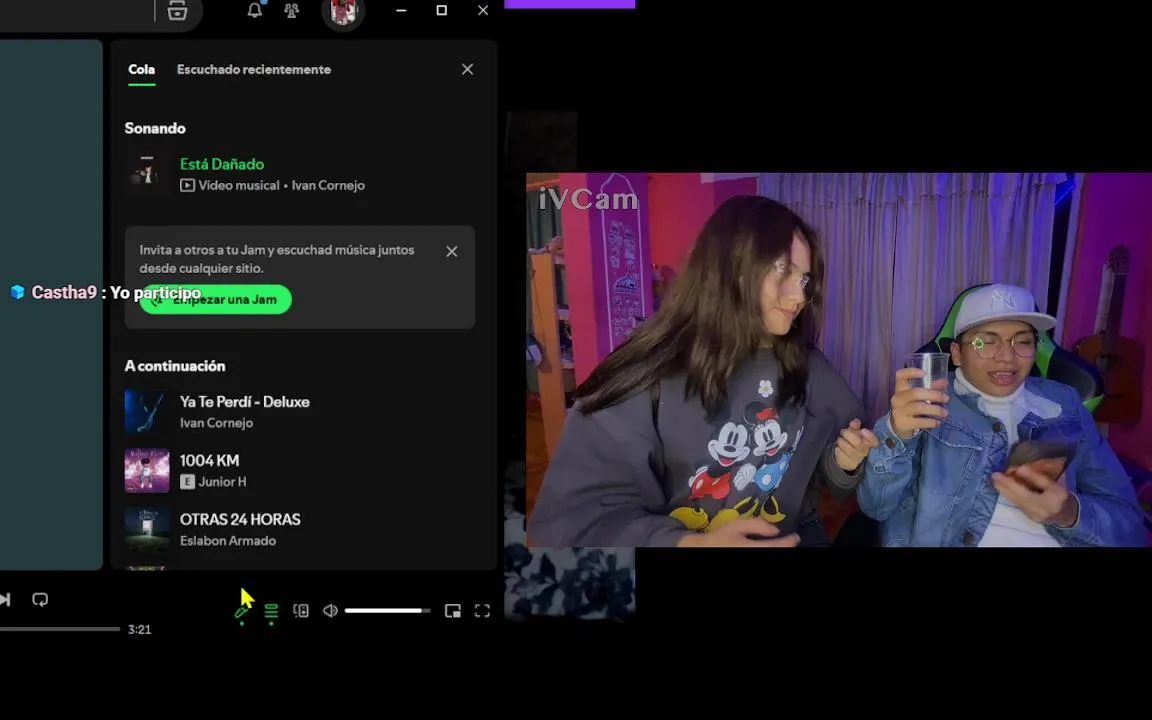Maximize the Spotify window
Viewport: 1152px width, 720px height.
tap(442, 10)
